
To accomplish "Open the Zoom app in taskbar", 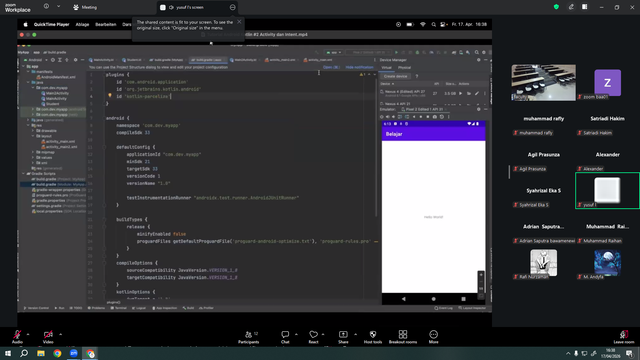I will click(73, 353).
